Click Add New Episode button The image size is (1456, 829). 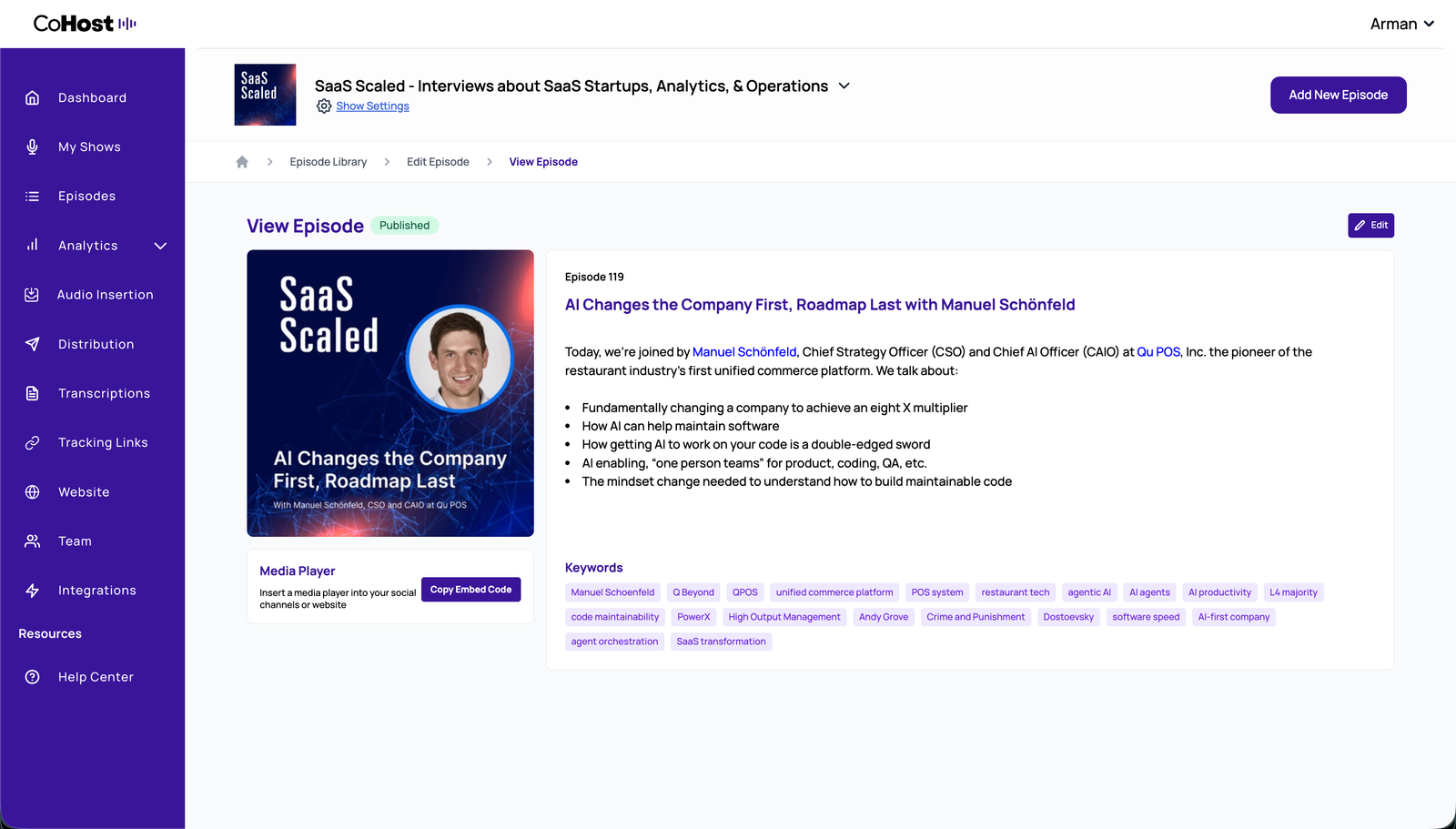(1338, 95)
